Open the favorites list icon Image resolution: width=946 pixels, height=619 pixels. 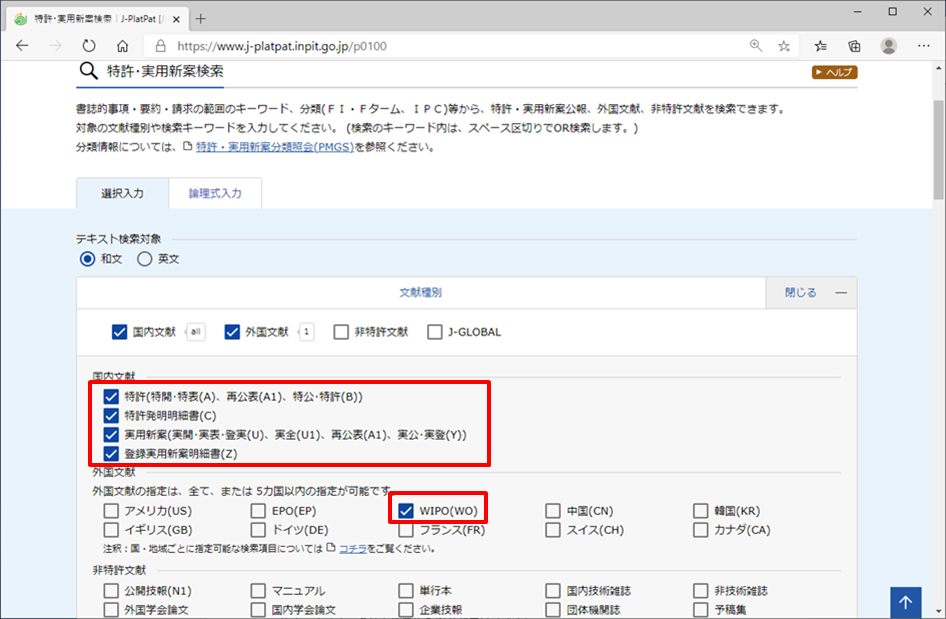point(820,46)
